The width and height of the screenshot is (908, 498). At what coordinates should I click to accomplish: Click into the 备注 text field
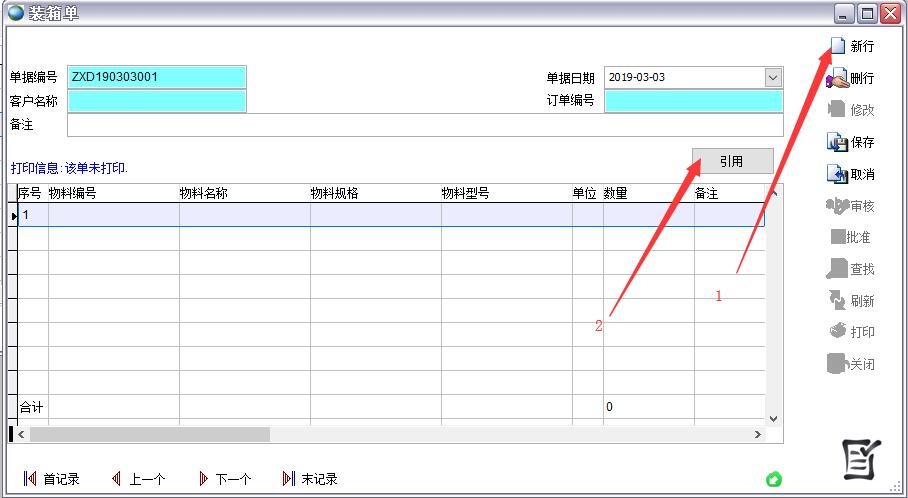[x=425, y=124]
